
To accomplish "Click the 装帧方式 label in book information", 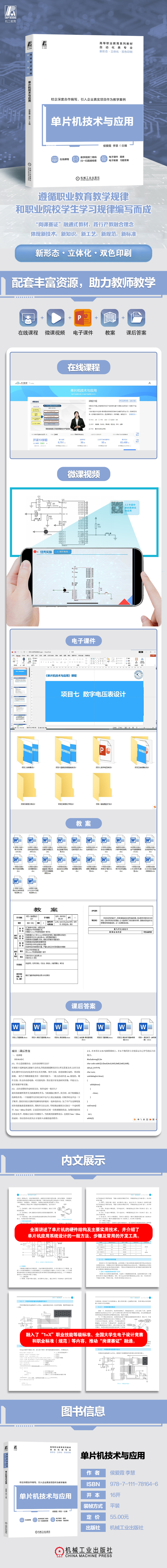I will point(93,1506).
